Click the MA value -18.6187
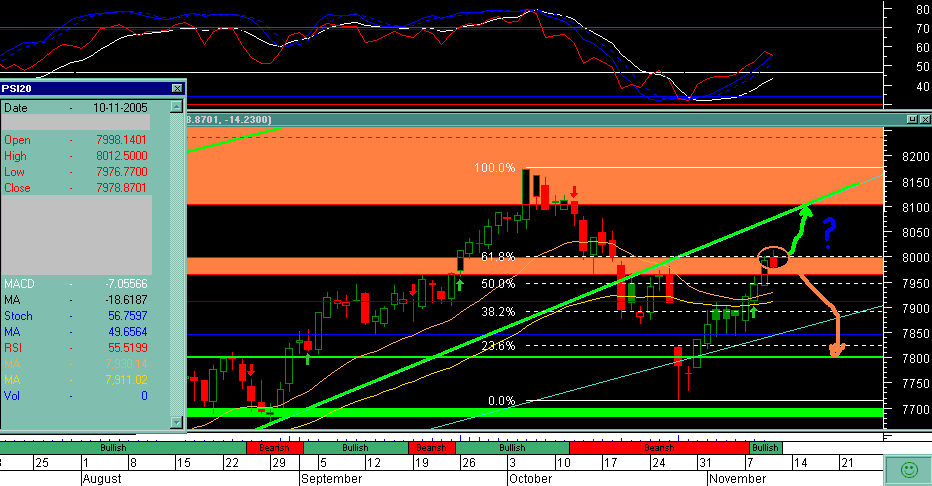 (x=126, y=300)
